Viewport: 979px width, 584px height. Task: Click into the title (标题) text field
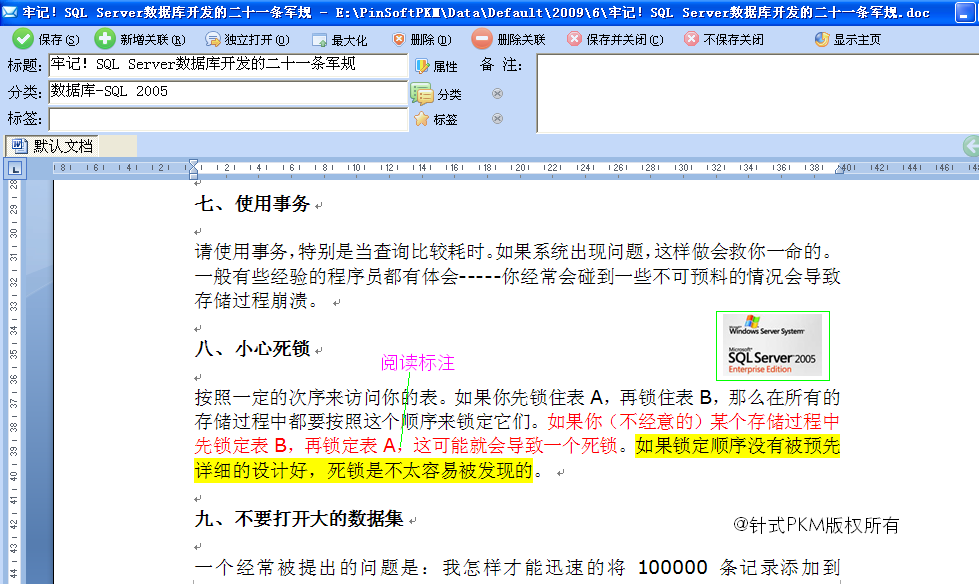[228, 65]
